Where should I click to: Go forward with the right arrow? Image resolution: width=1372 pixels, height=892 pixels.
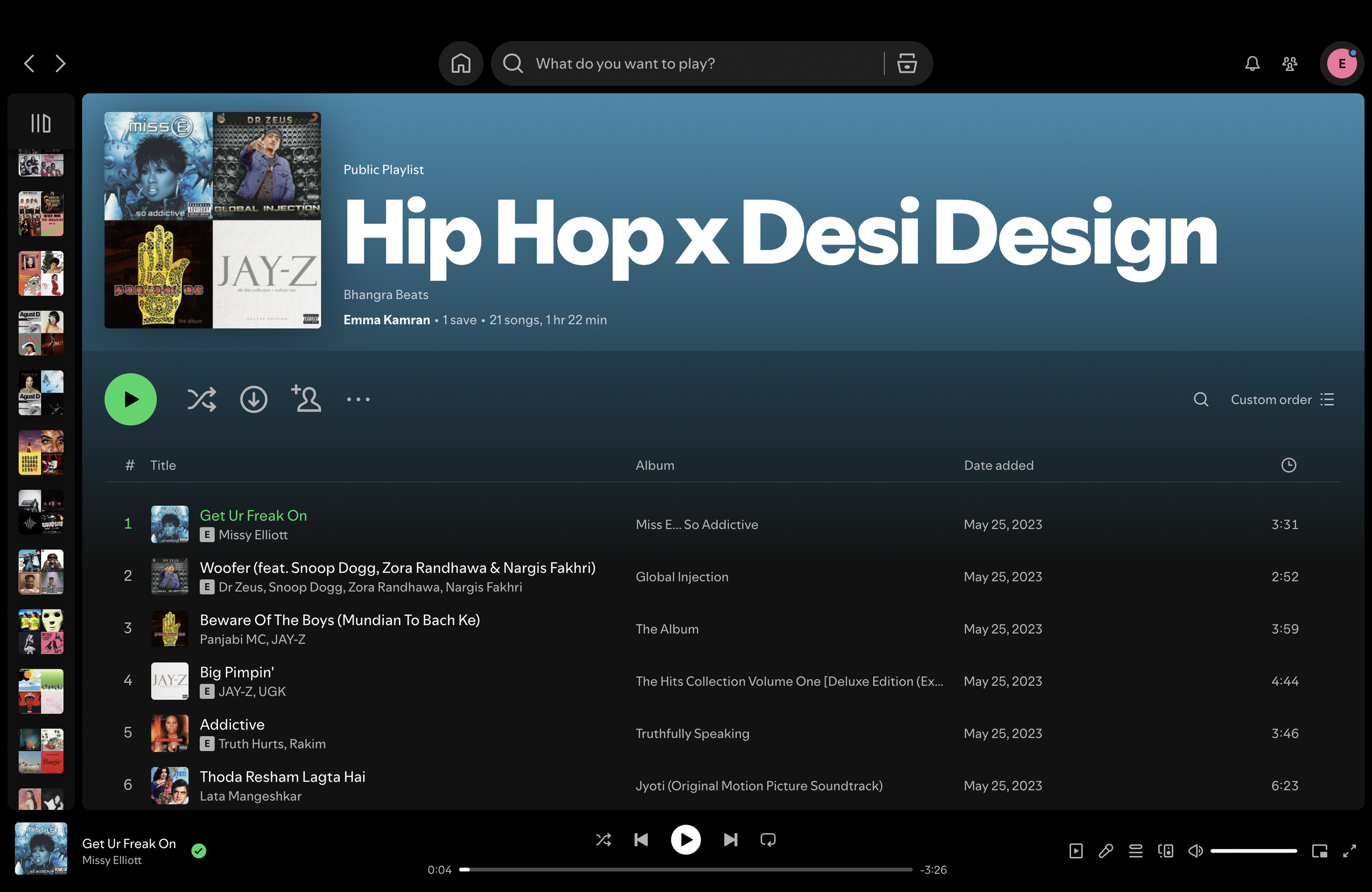pos(60,64)
